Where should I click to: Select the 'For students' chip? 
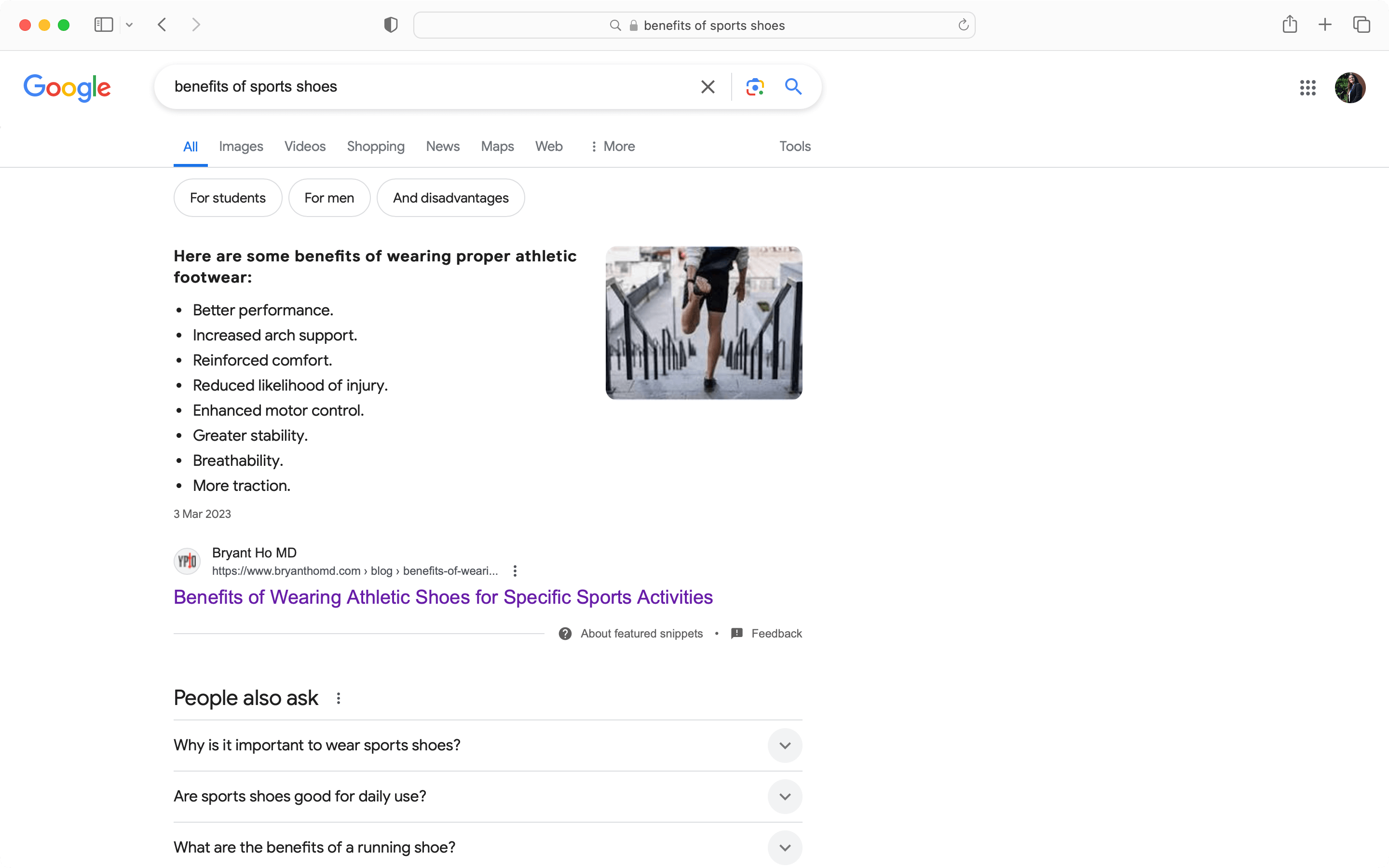(228, 198)
